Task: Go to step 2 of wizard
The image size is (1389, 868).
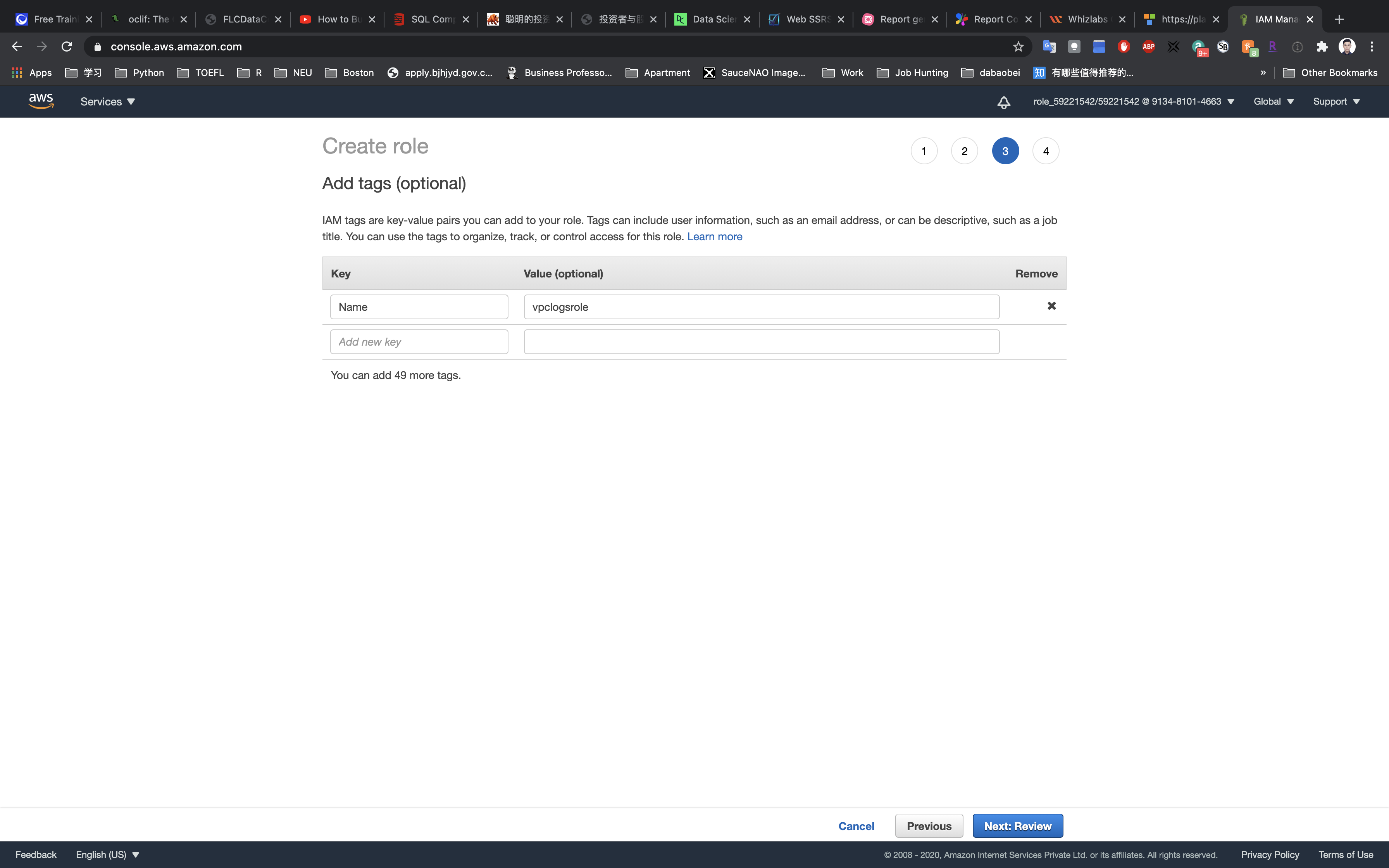Action: pyautogui.click(x=964, y=151)
